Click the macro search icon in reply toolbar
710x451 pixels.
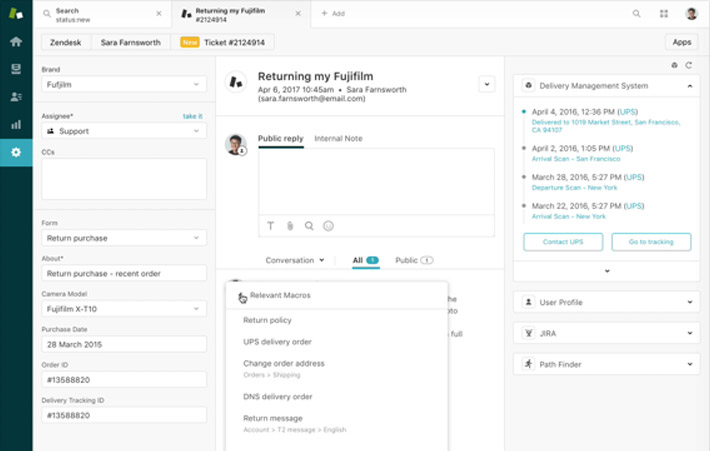point(309,226)
